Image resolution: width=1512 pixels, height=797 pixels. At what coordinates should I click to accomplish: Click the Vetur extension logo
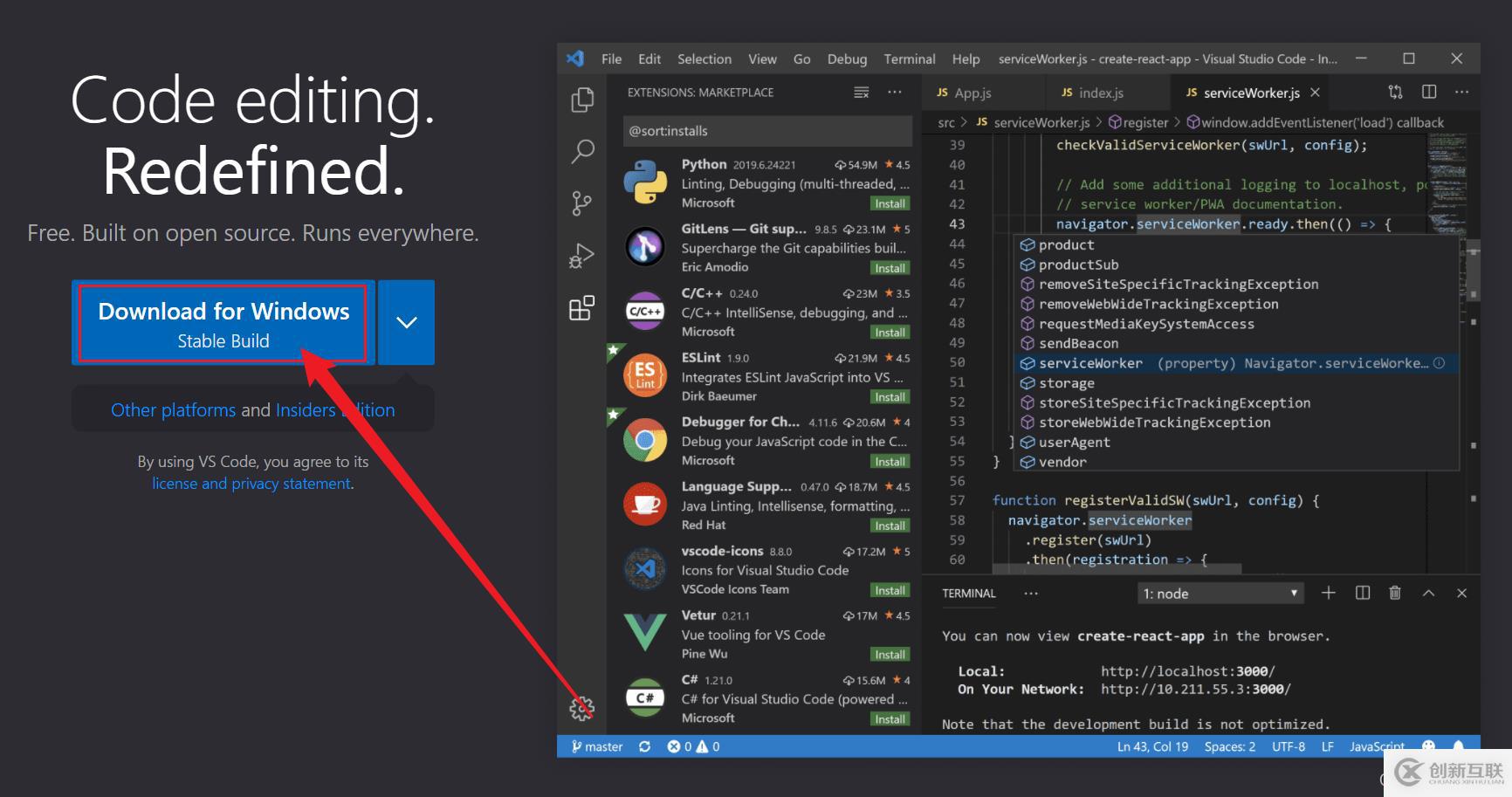[x=645, y=633]
